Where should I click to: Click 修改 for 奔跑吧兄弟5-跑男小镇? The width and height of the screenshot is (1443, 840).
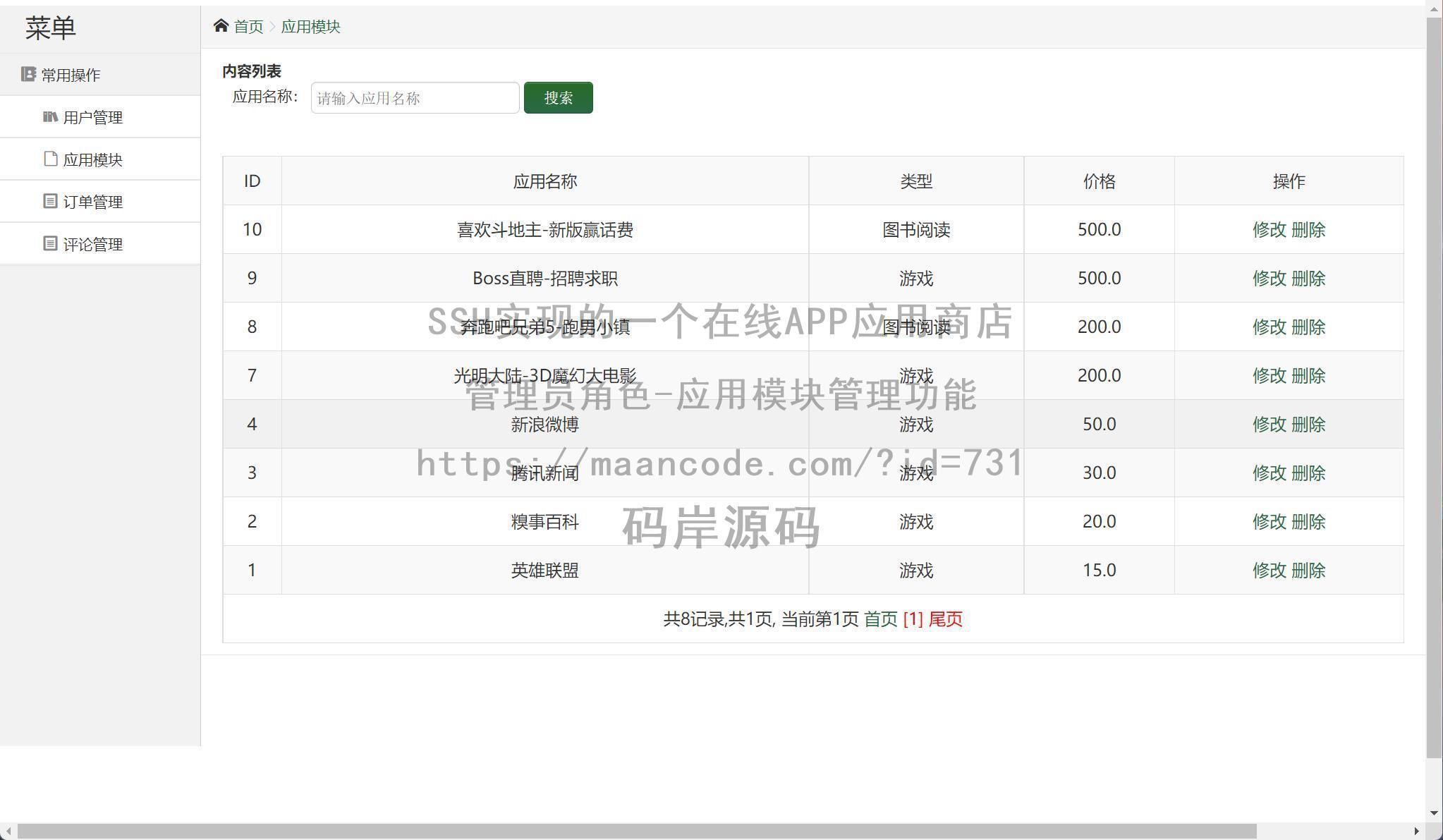coord(1269,327)
